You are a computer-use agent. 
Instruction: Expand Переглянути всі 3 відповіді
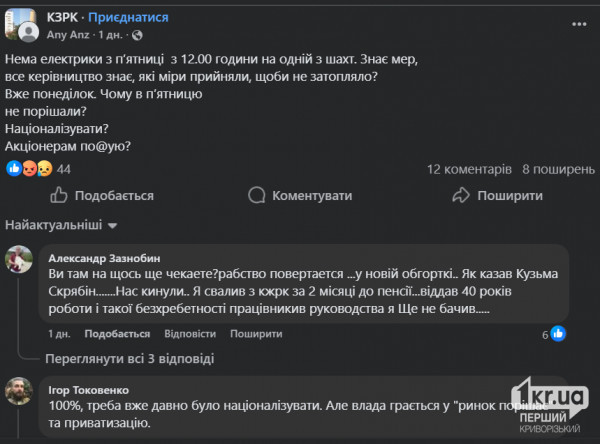point(128,357)
